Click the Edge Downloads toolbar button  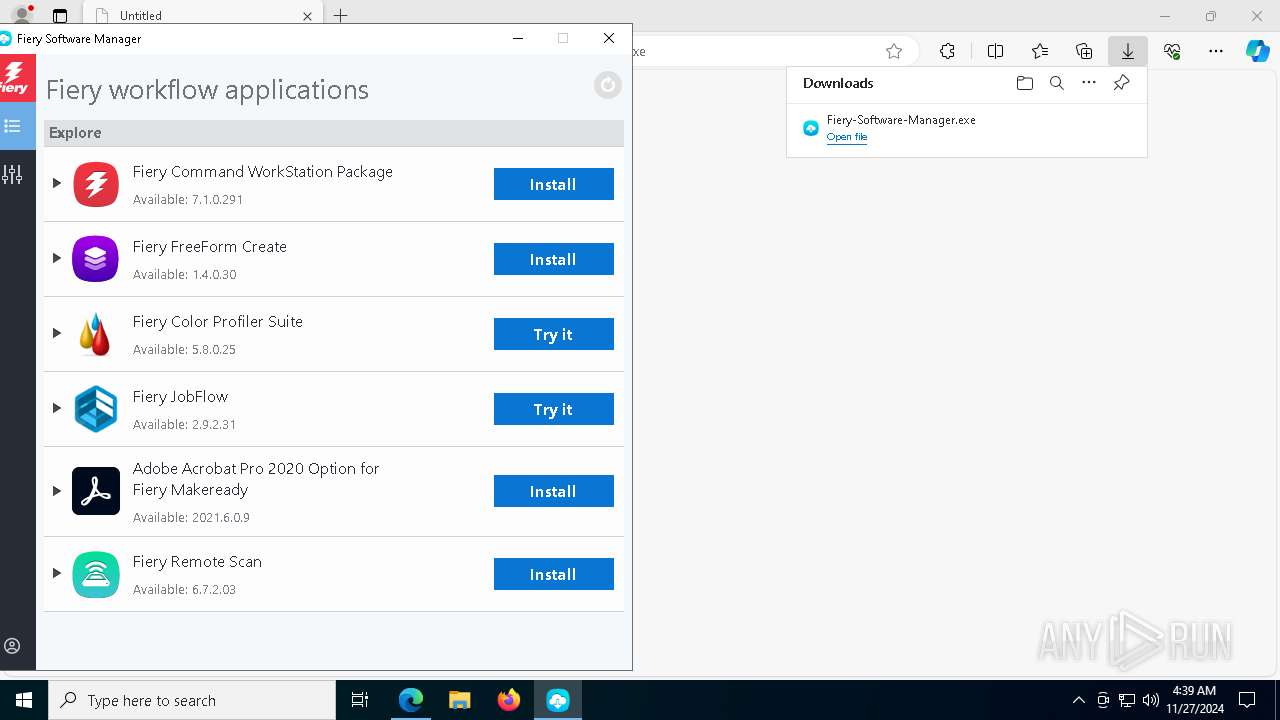coord(1127,51)
